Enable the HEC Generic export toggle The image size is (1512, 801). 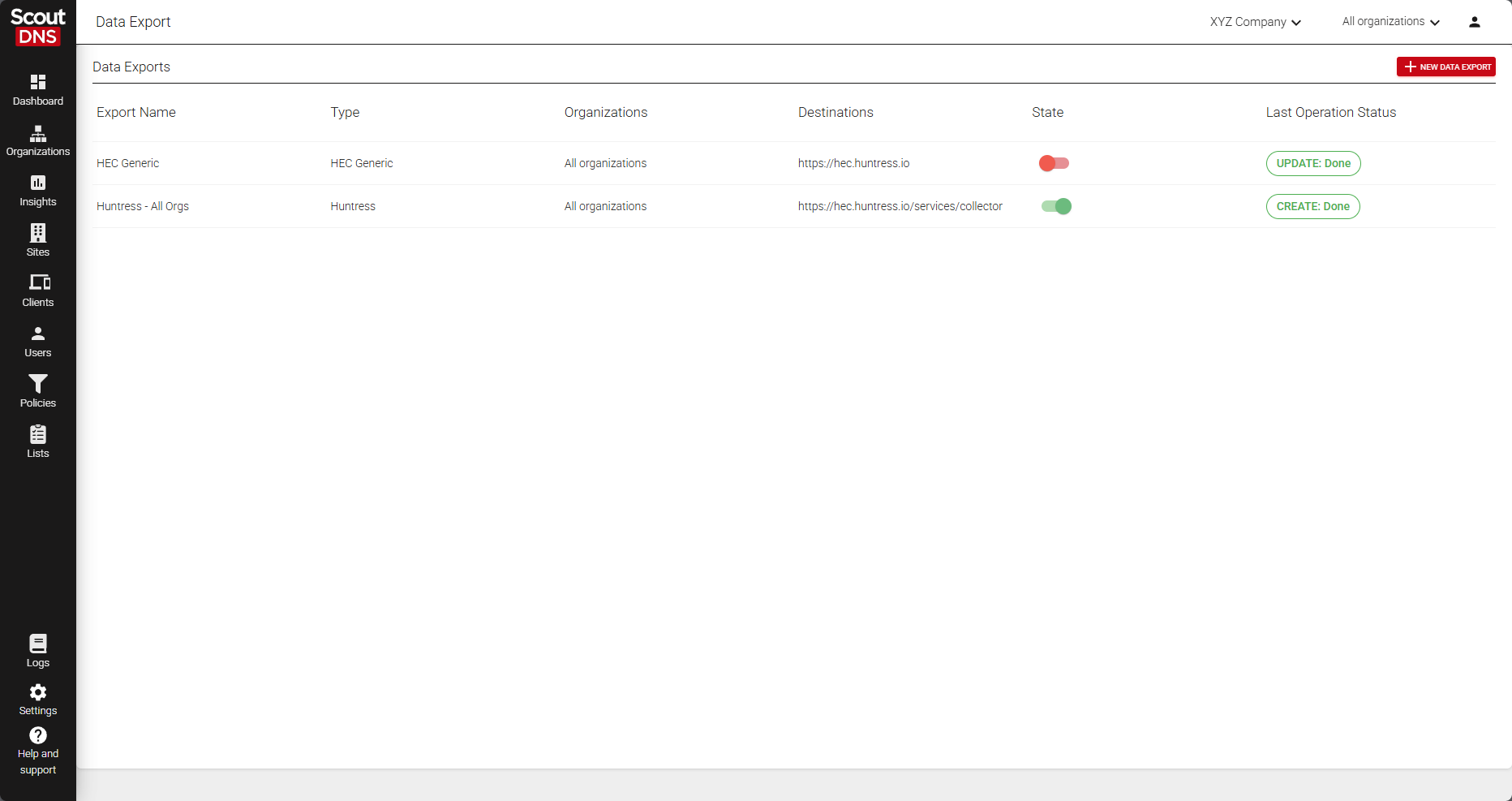tap(1054, 163)
